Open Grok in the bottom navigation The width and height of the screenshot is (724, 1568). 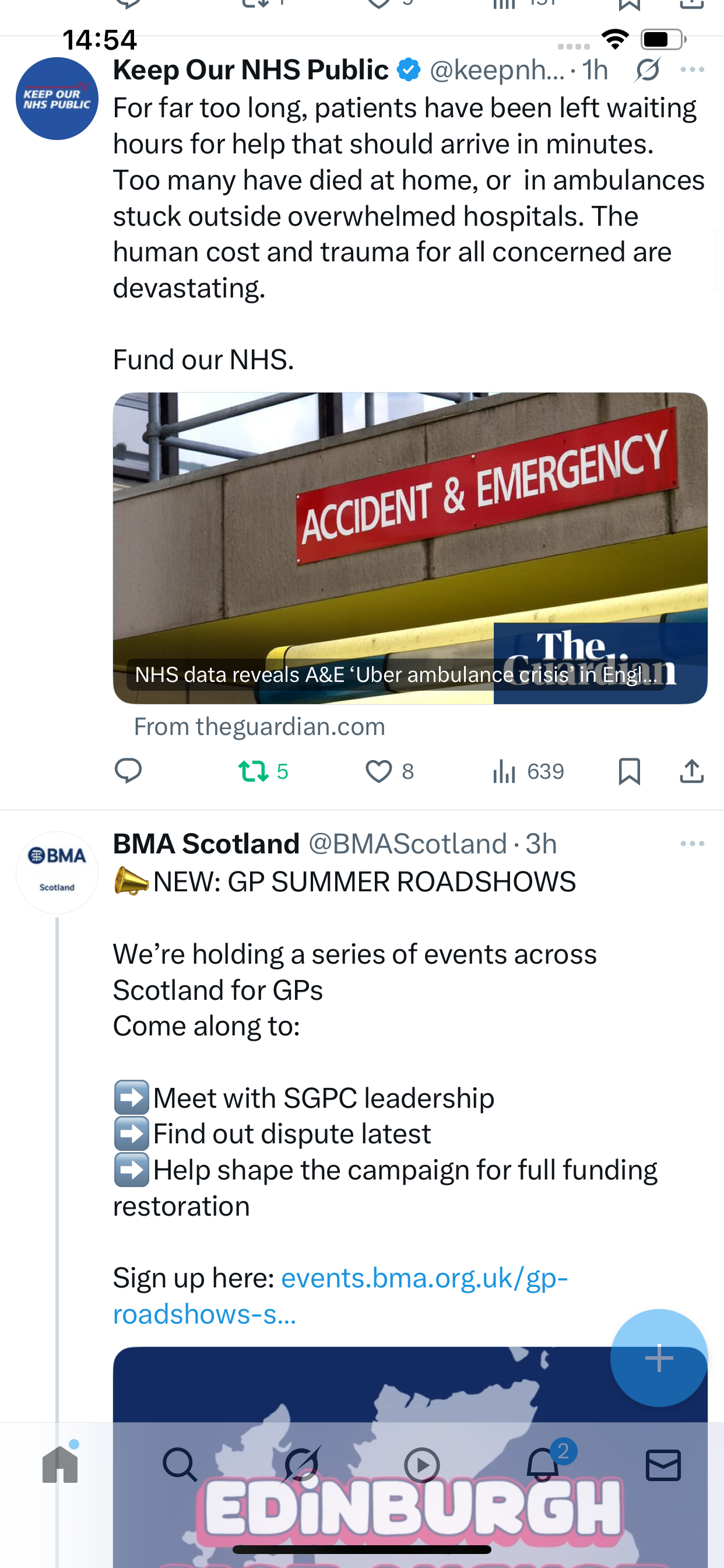click(301, 1465)
